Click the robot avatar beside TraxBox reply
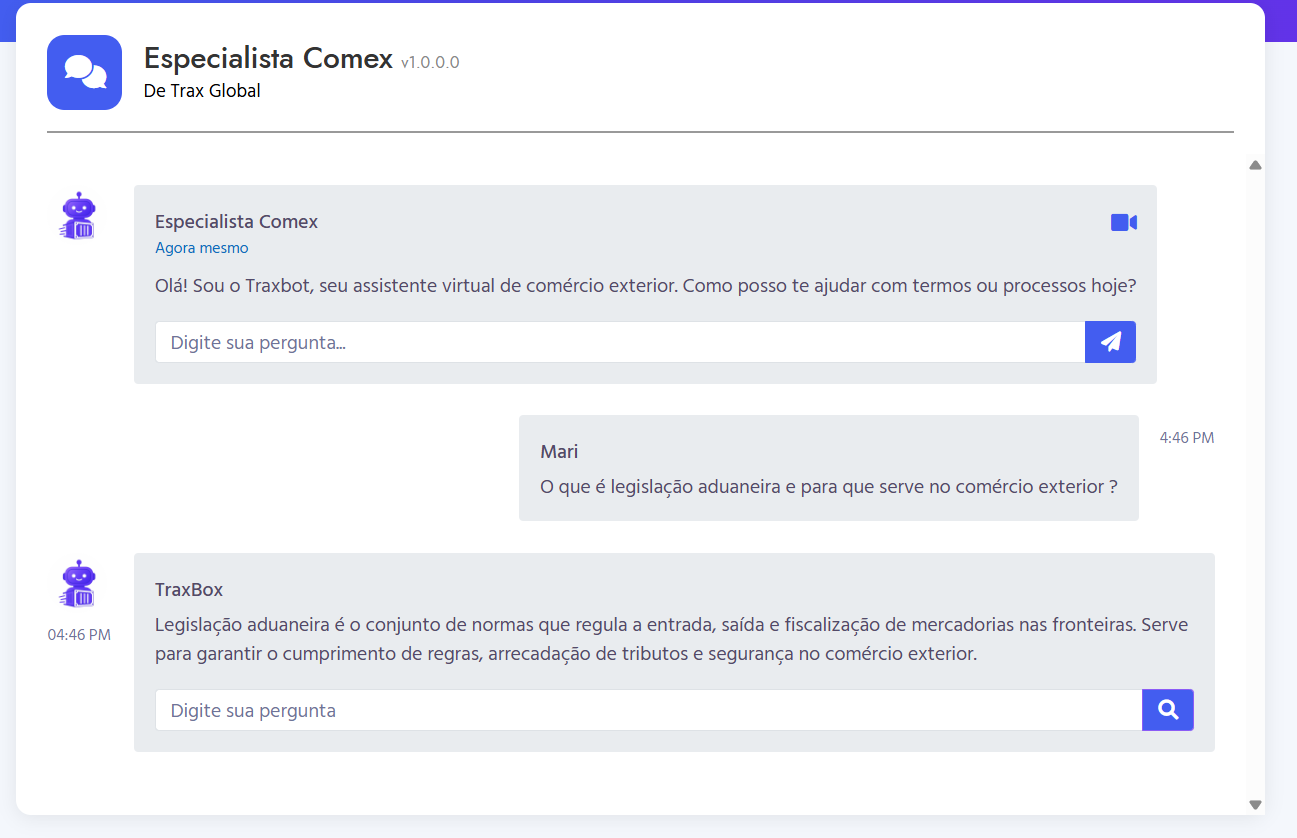 pyautogui.click(x=78, y=584)
